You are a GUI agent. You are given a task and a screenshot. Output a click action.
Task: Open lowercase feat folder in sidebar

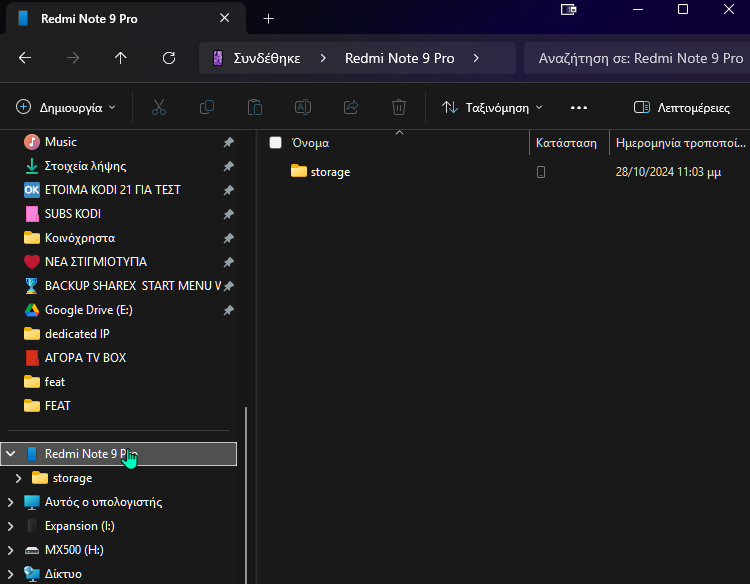[x=55, y=382]
